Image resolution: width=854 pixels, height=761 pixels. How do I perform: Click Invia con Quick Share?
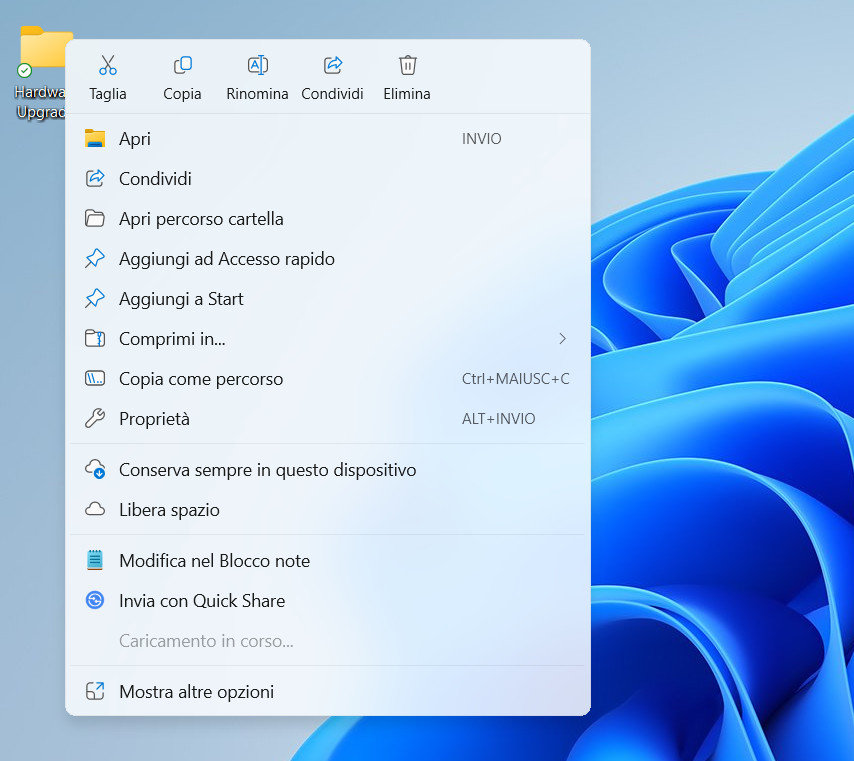point(202,601)
